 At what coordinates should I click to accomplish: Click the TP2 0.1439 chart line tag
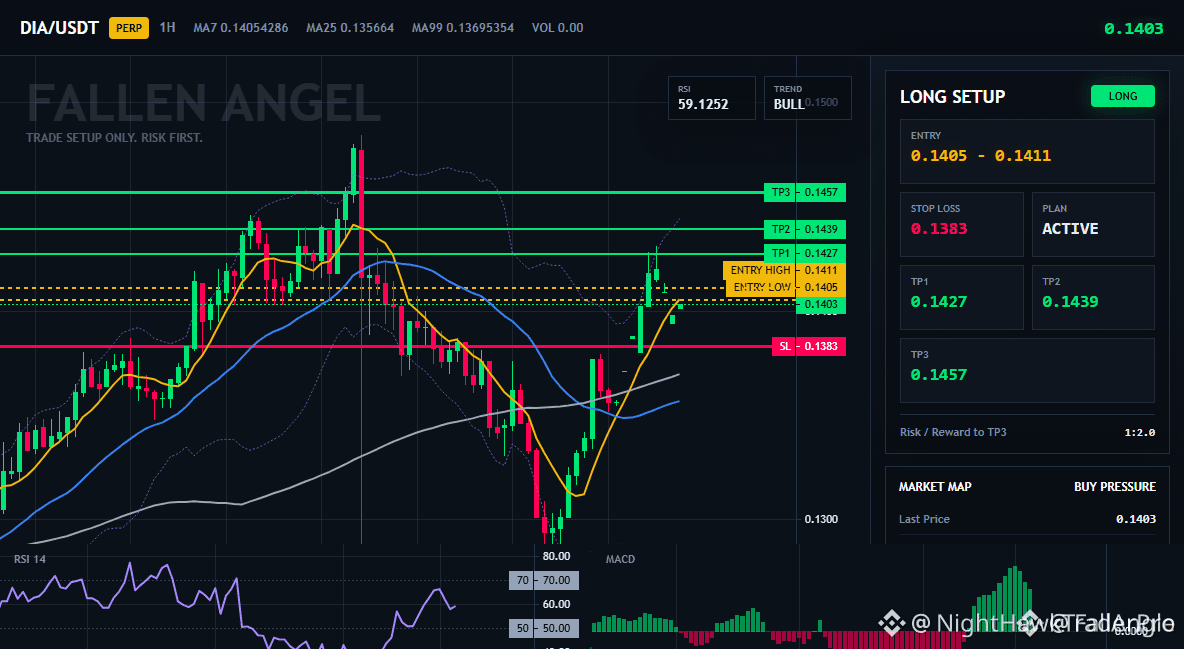(804, 229)
